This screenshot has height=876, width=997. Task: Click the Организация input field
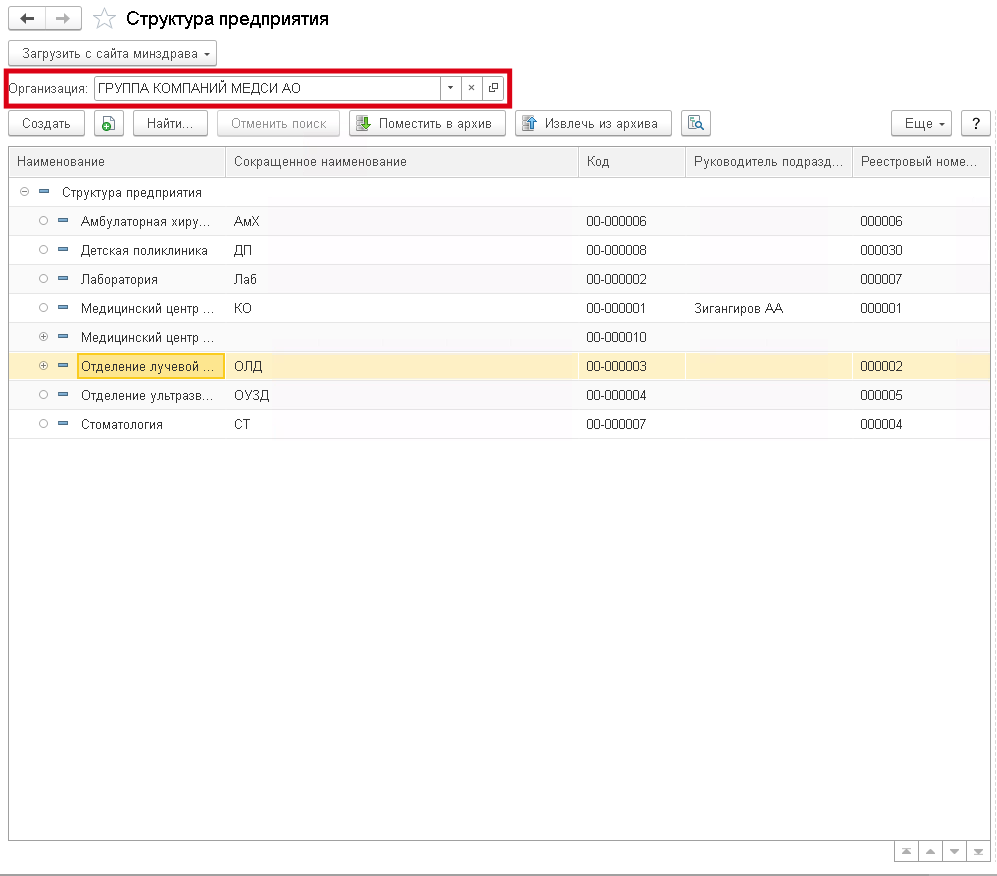[267, 88]
